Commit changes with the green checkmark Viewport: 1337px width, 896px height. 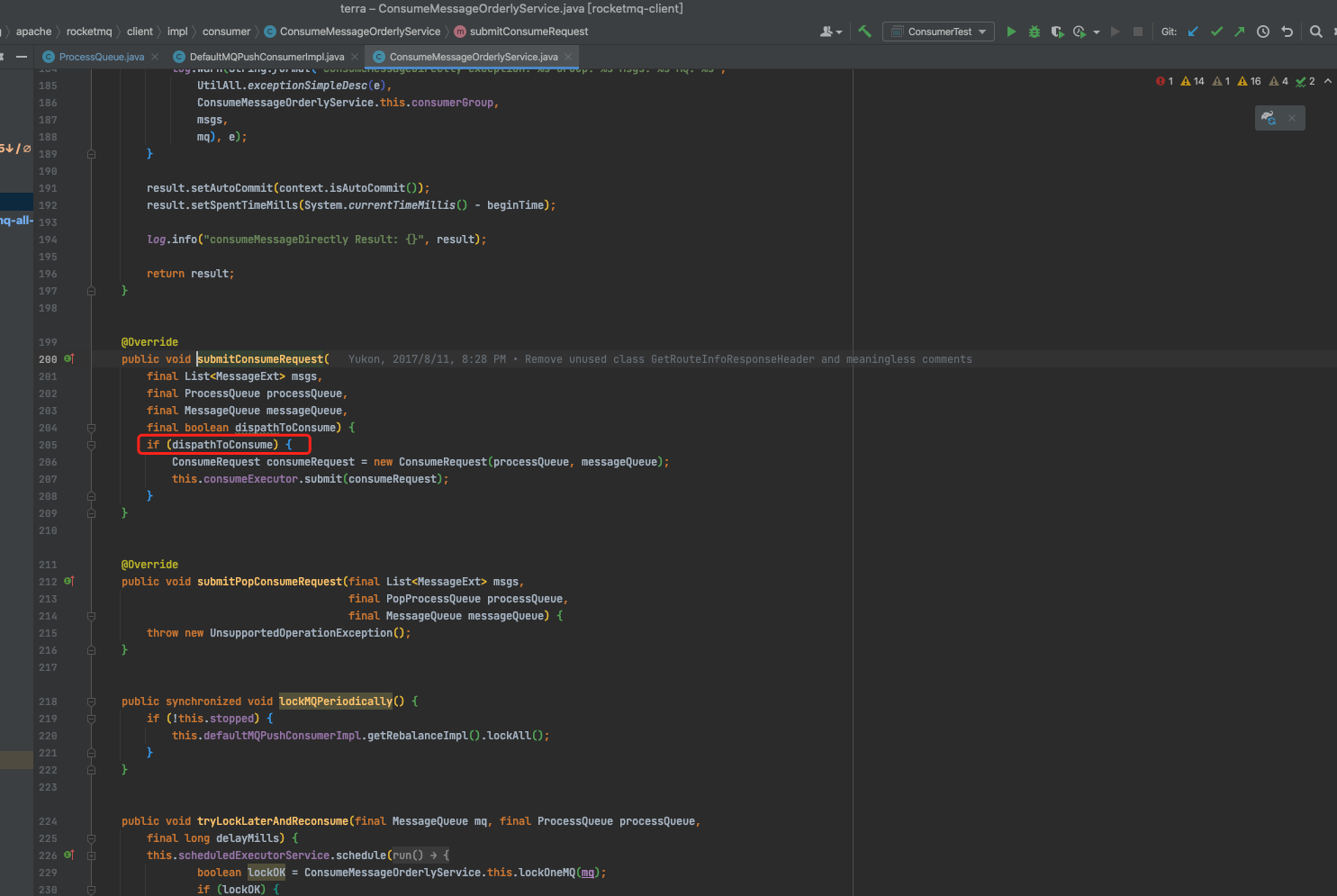tap(1216, 32)
